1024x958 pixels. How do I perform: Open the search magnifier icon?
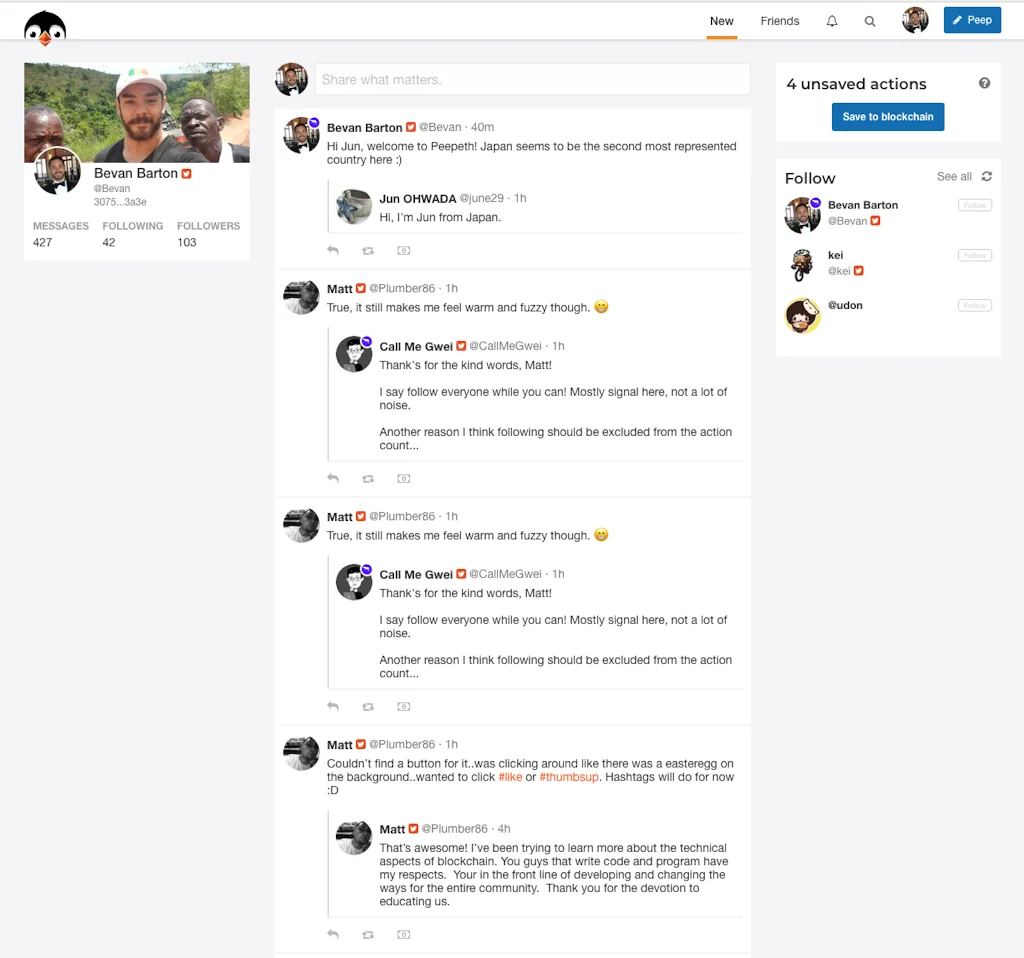(x=869, y=21)
